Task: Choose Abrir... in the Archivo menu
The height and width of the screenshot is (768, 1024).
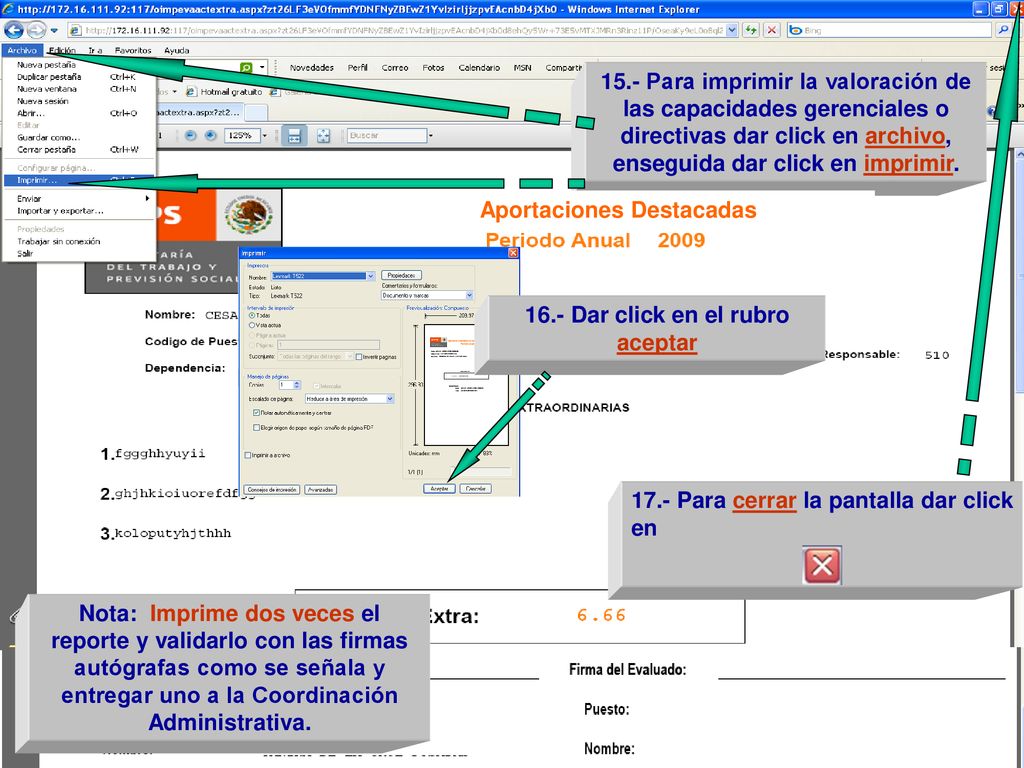Action: point(78,113)
